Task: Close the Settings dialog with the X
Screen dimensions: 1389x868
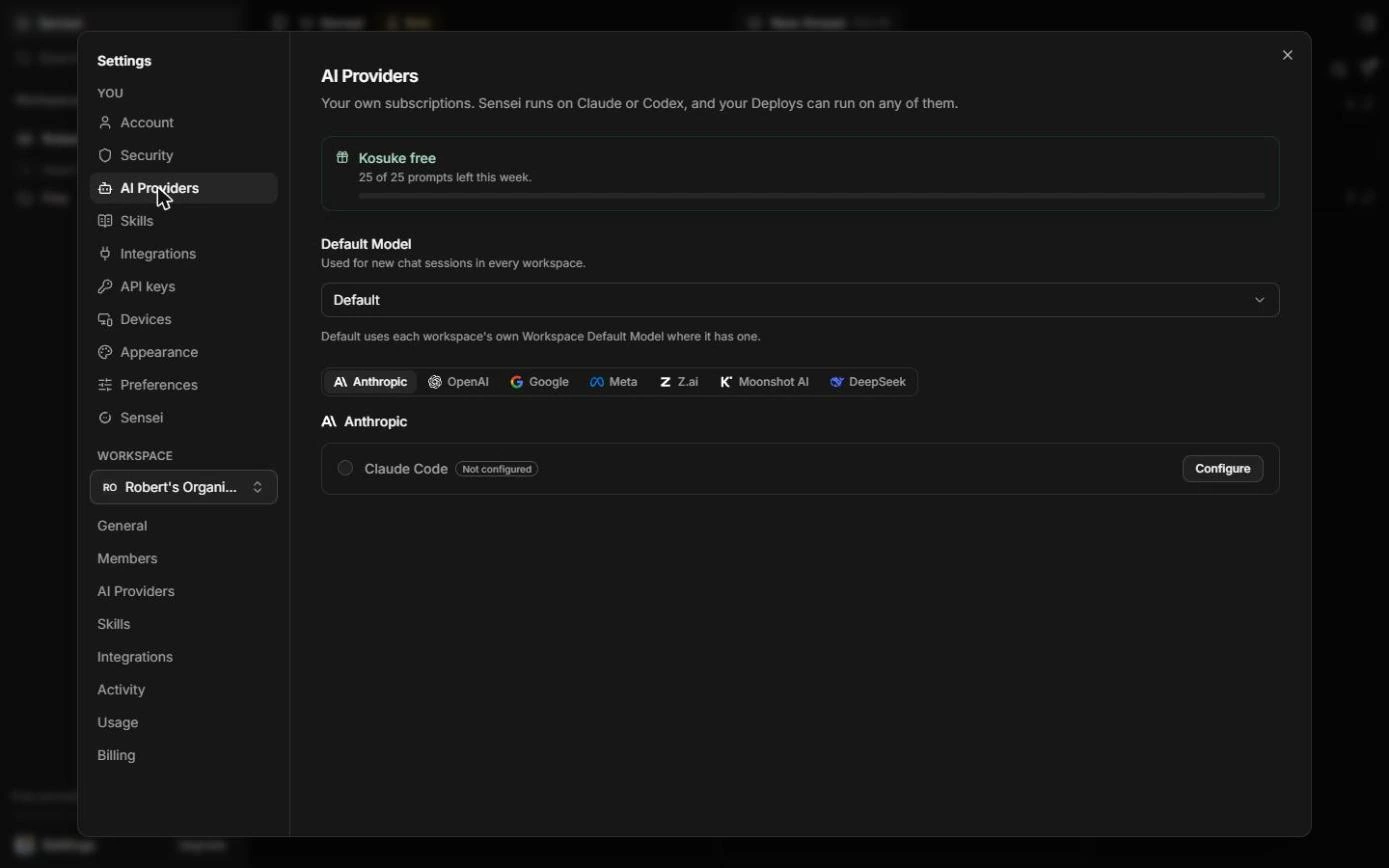Action: click(x=1288, y=56)
